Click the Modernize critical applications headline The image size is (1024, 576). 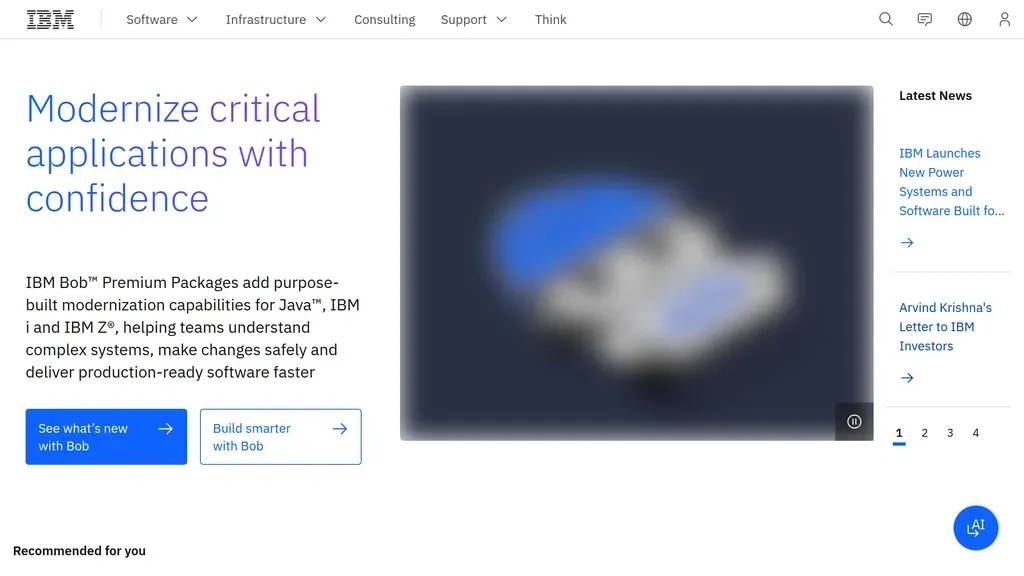point(173,153)
